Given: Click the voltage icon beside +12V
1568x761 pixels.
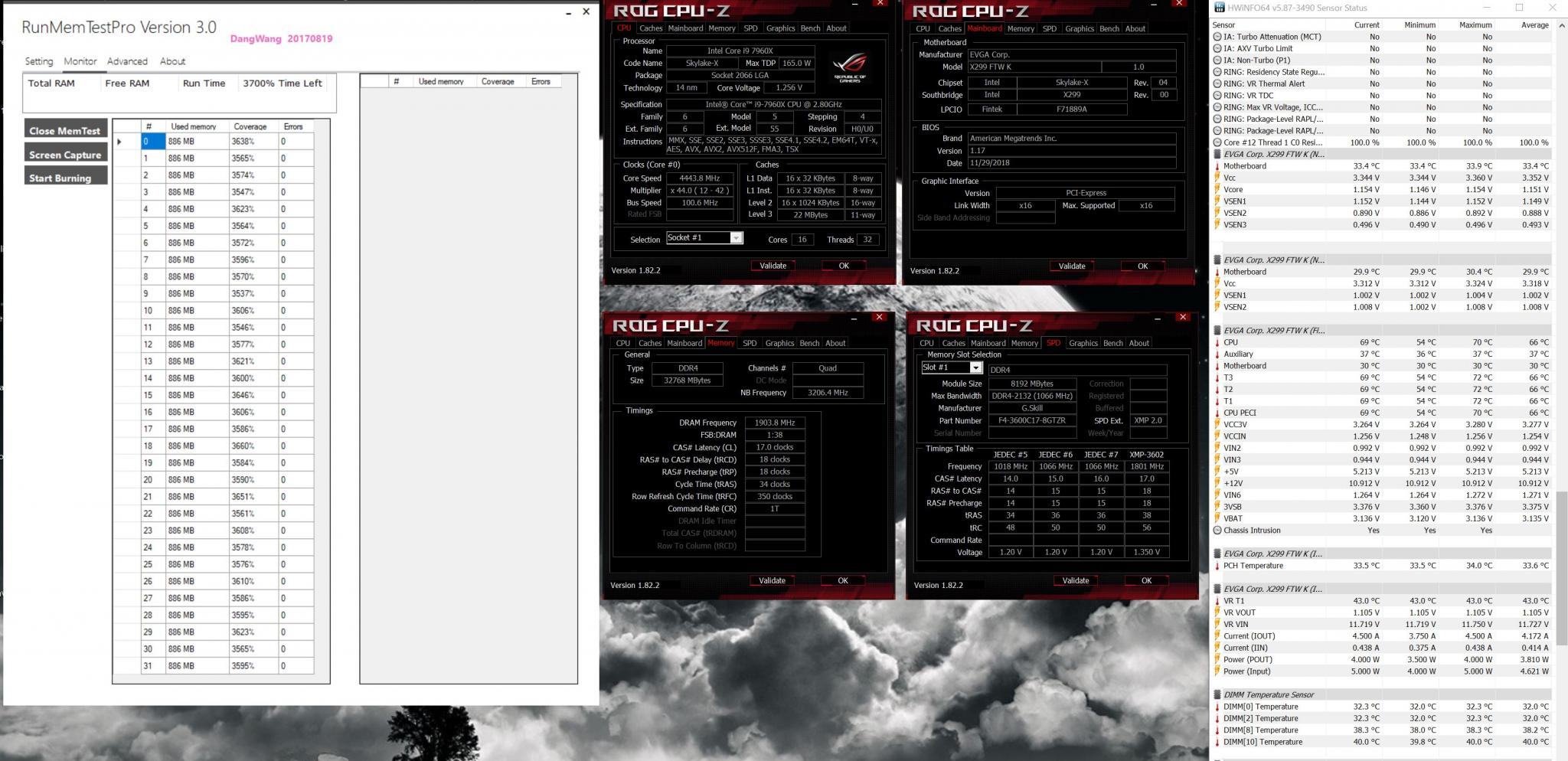Looking at the screenshot, I should 1217,483.
